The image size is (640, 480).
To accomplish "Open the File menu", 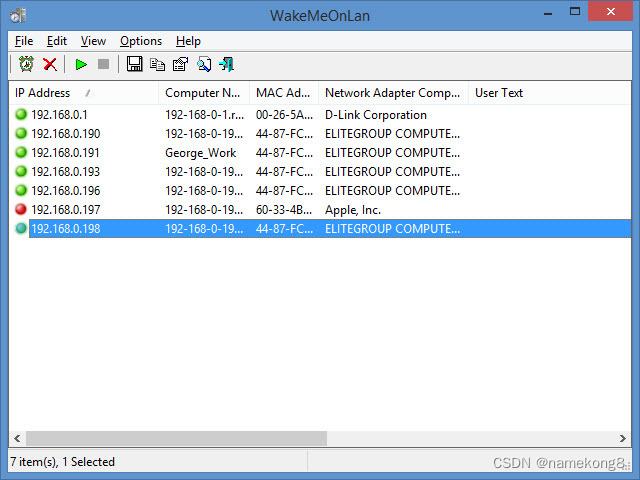I will click(x=24, y=41).
